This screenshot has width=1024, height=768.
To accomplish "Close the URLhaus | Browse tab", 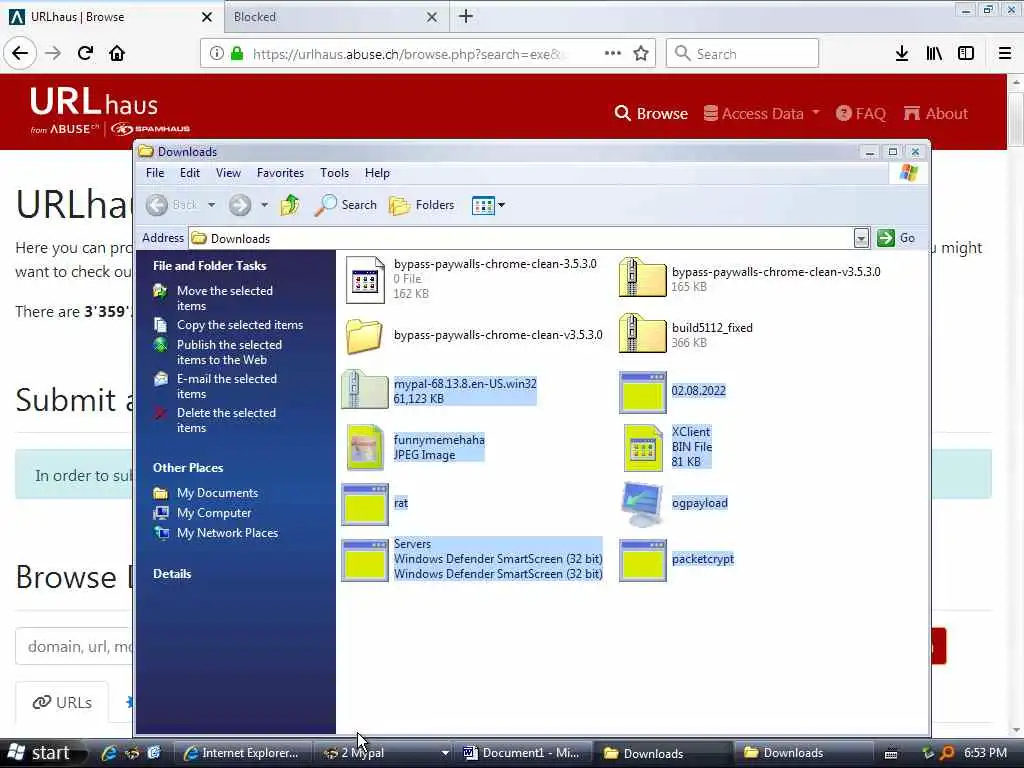I will click(x=207, y=17).
